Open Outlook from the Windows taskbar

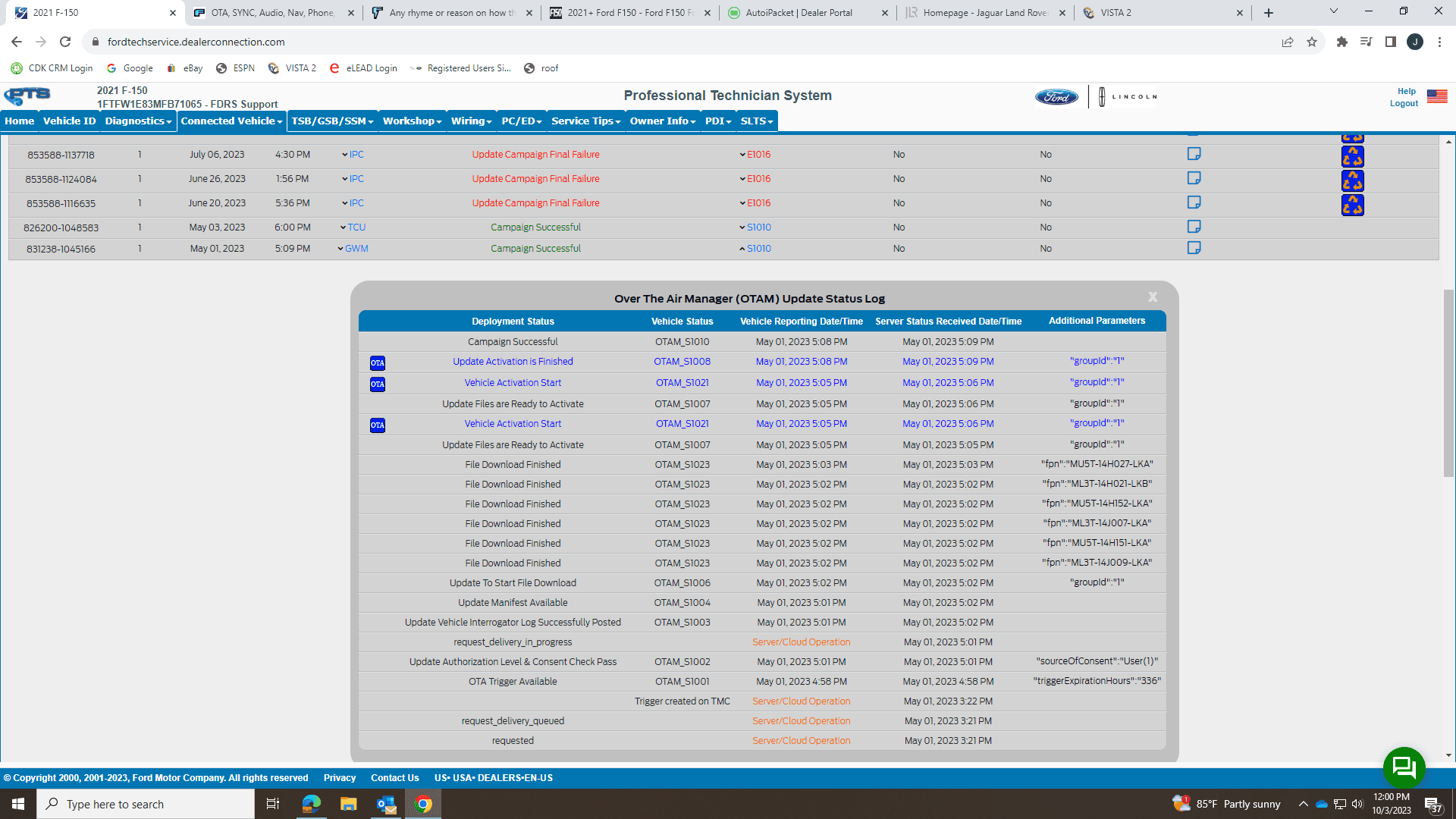(386, 804)
